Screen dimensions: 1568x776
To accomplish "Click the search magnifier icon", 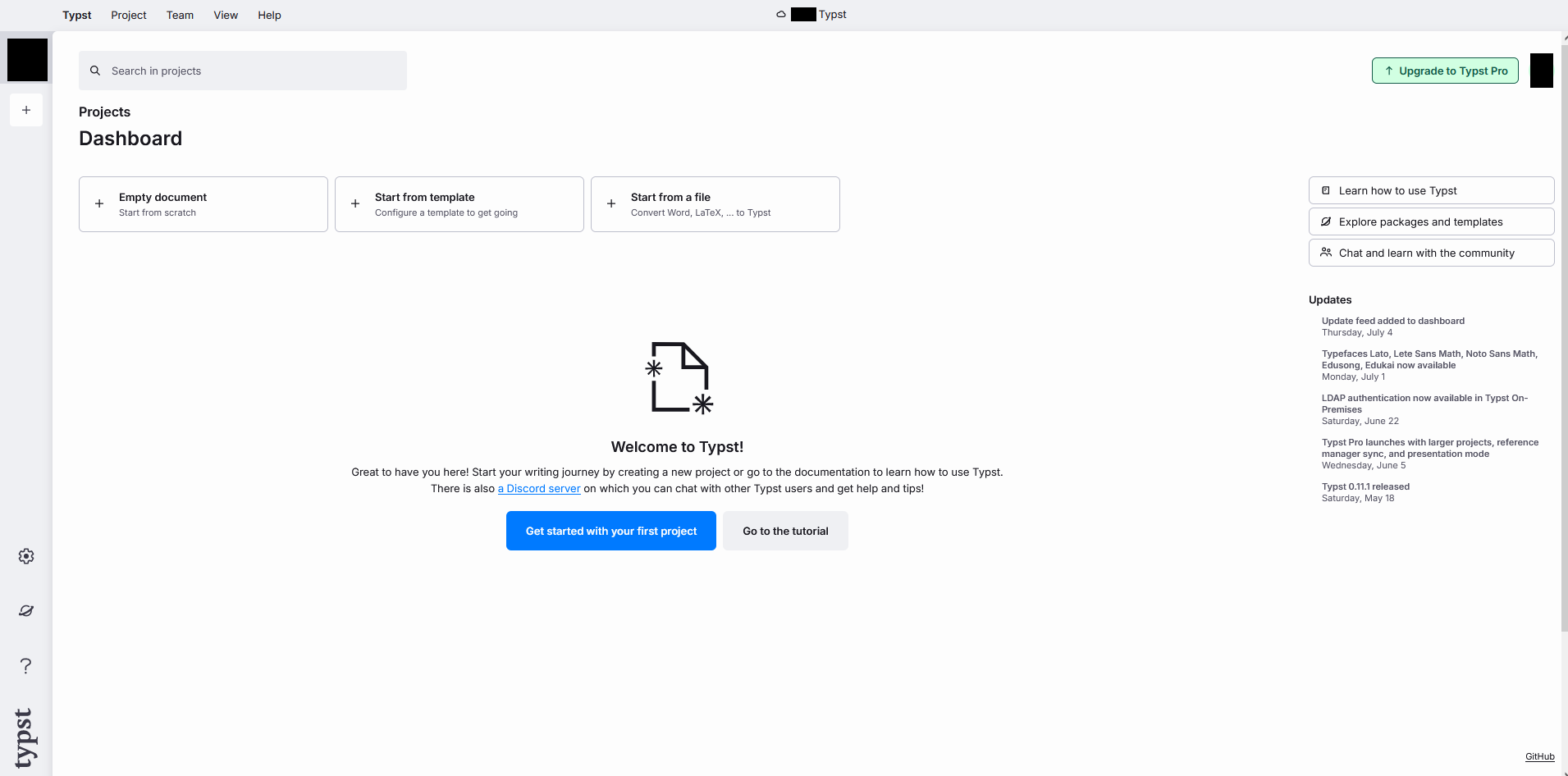I will pos(95,71).
